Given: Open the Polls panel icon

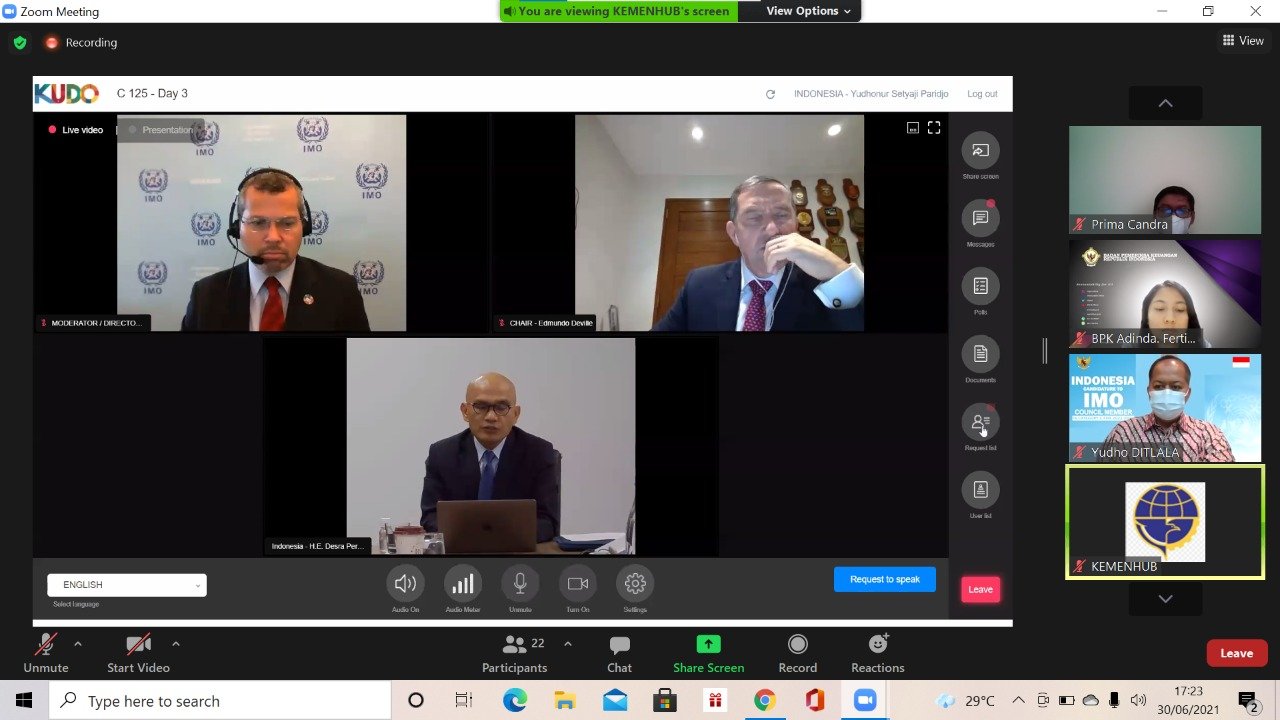Looking at the screenshot, I should coord(980,286).
